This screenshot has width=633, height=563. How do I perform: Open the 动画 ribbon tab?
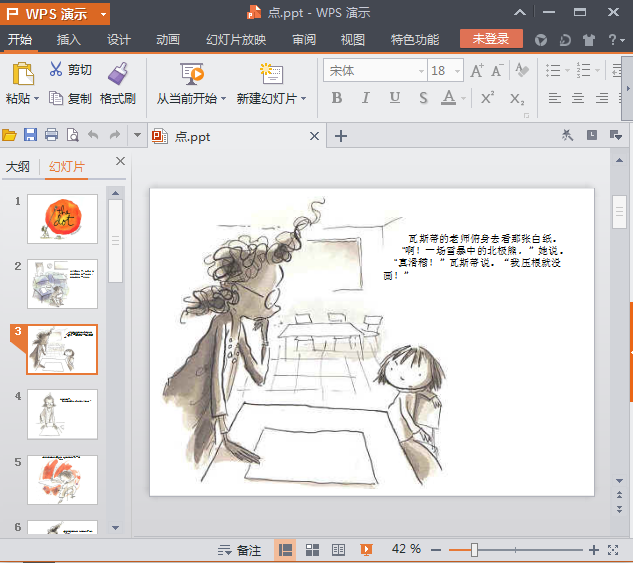(x=168, y=40)
